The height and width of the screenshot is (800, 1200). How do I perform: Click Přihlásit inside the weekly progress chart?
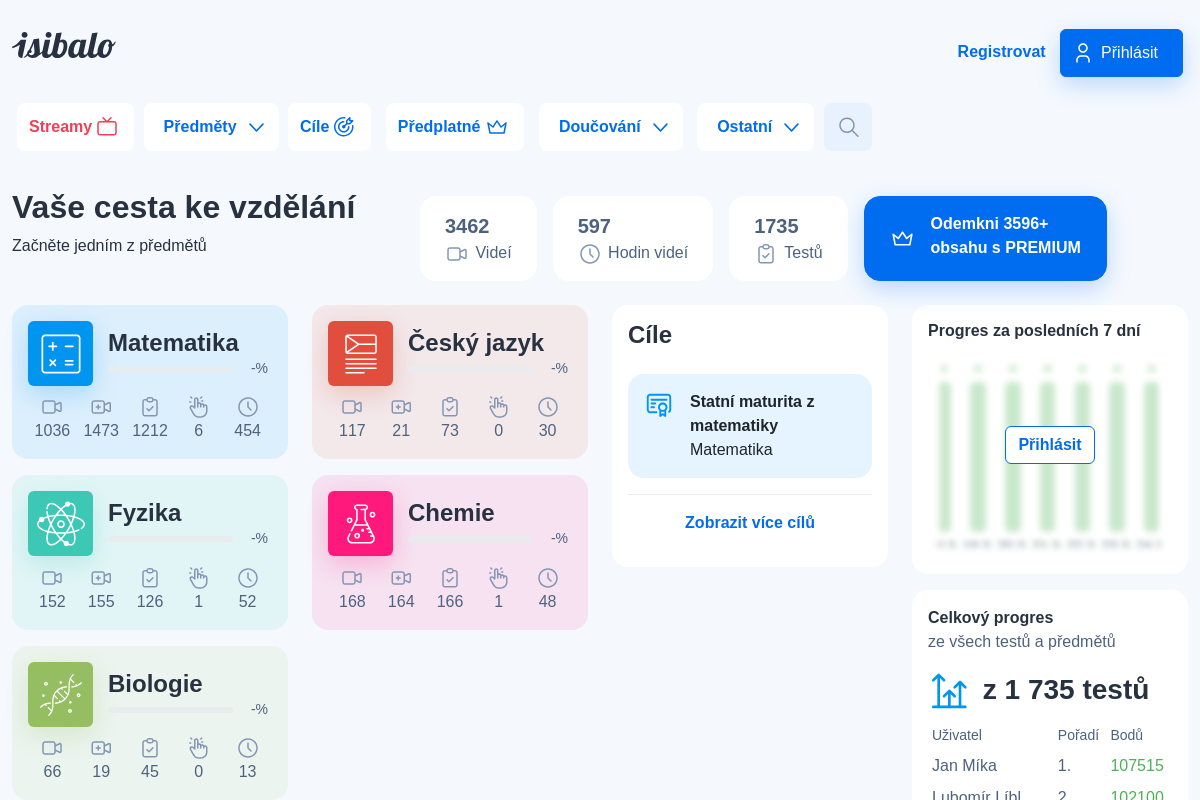pos(1049,444)
